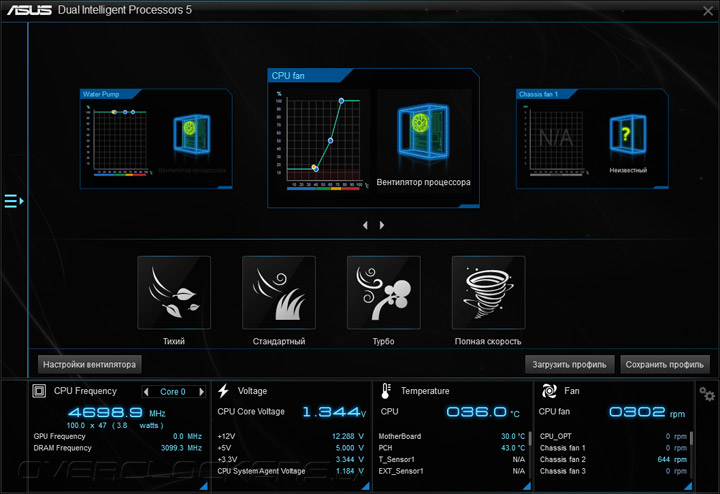Select the Turbo (Турбо) fan mode icon
Screen dimensions: 720x494
pos(383,293)
